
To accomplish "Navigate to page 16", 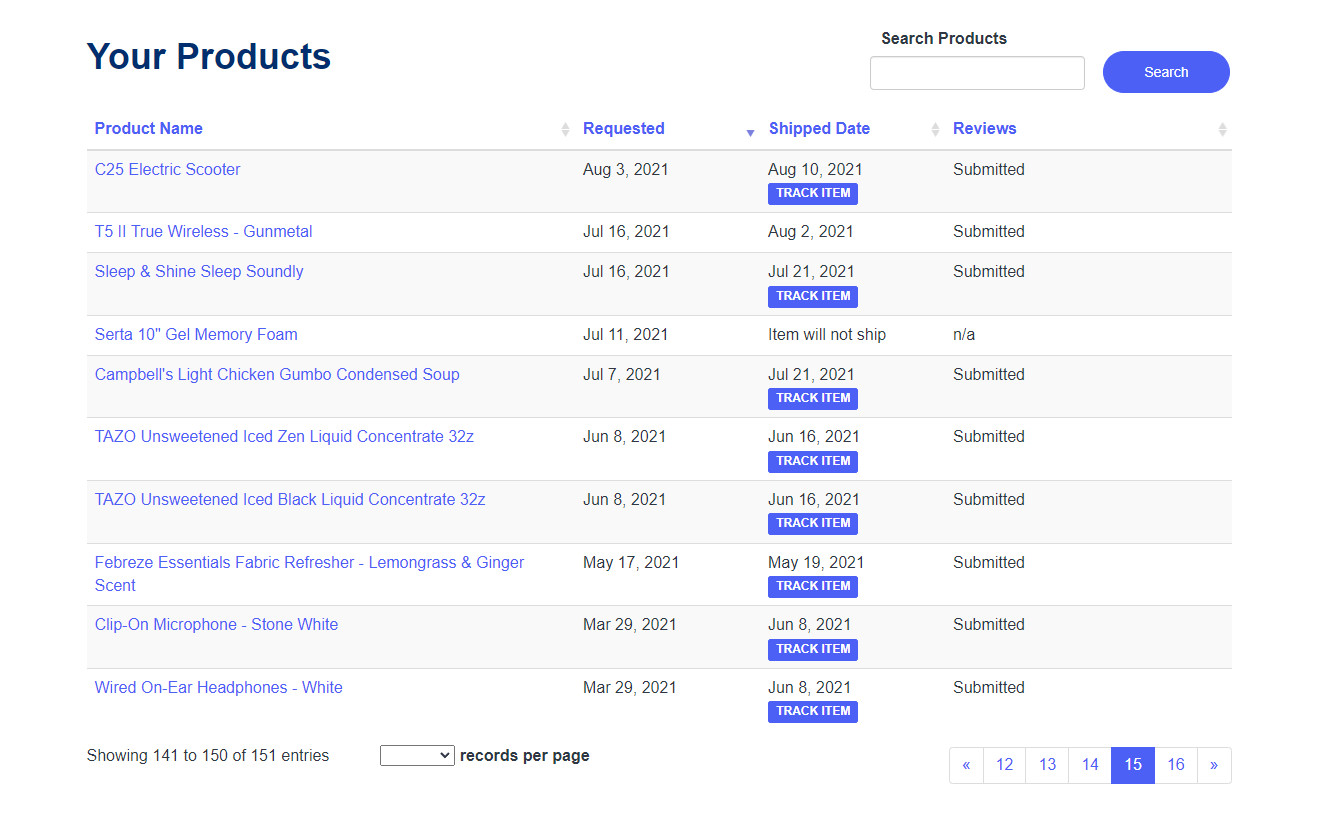I will [1175, 765].
